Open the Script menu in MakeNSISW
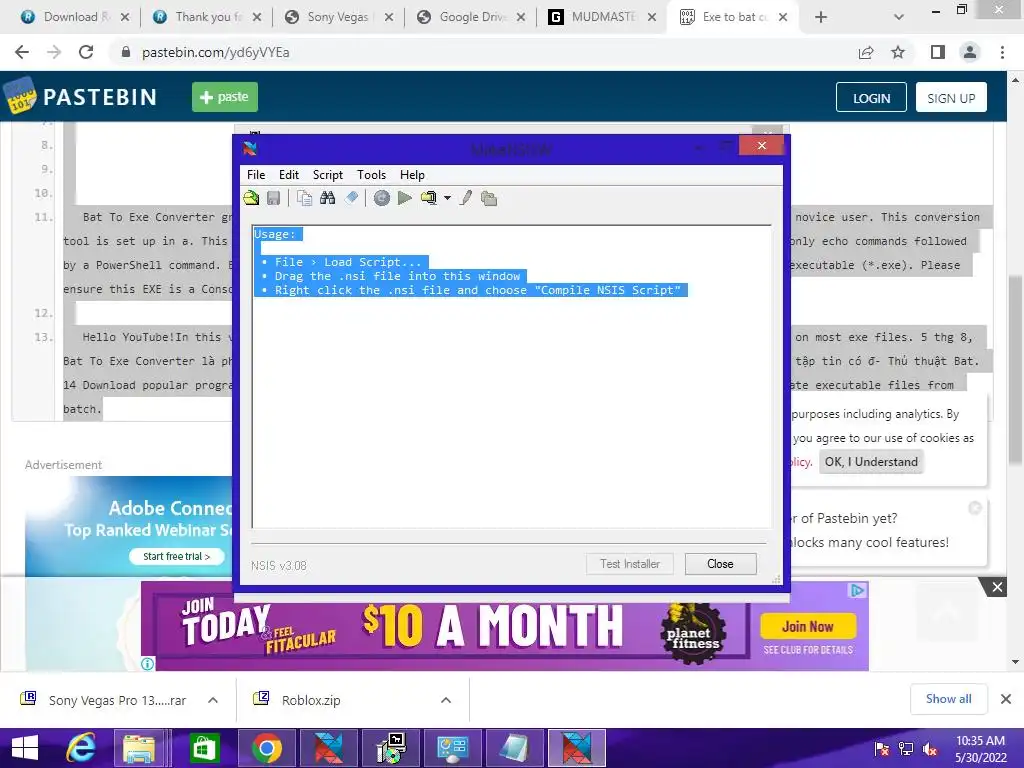This screenshot has width=1024, height=768. tap(328, 174)
